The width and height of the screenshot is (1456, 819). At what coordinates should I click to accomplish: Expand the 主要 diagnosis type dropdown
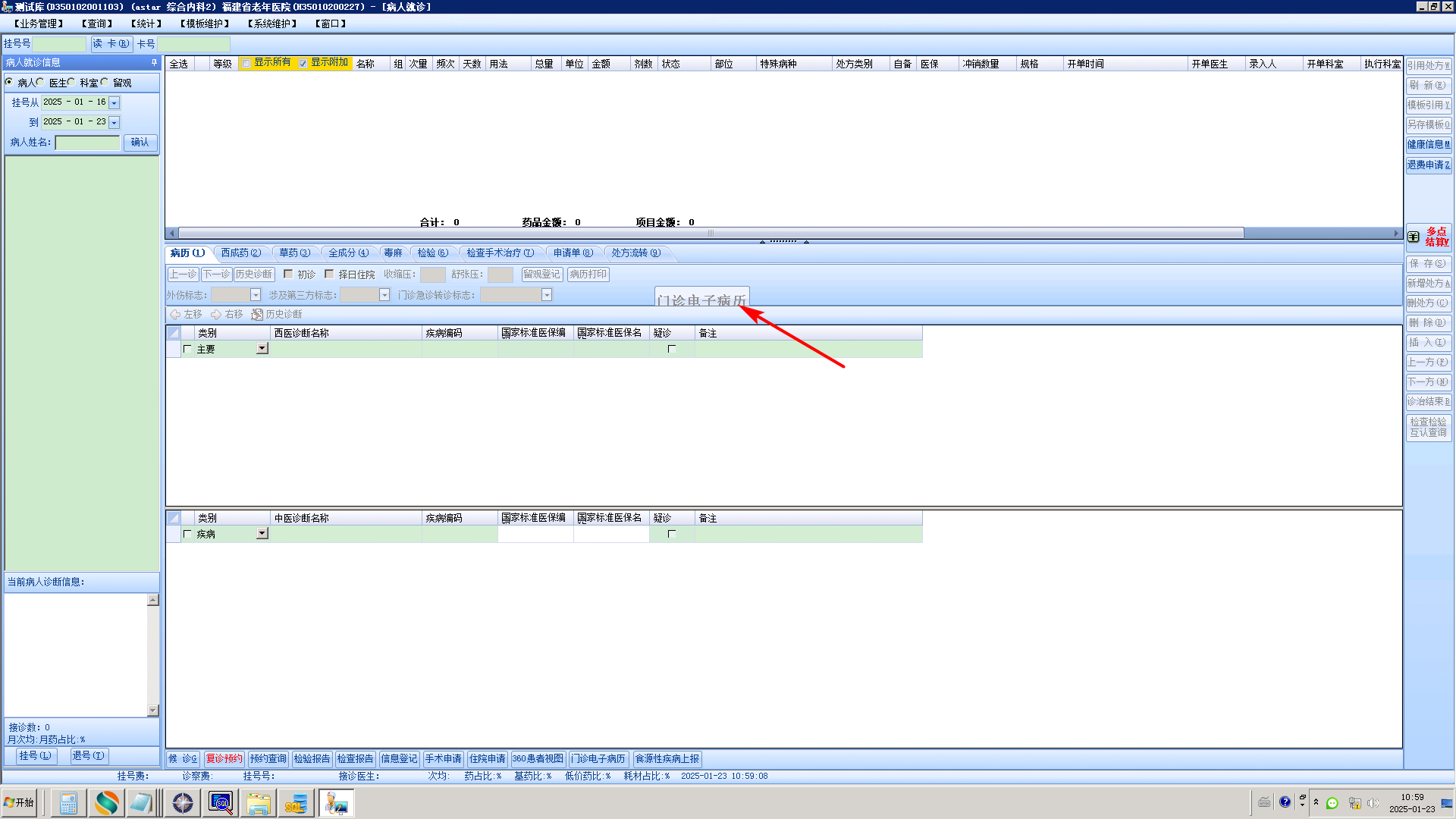click(262, 348)
